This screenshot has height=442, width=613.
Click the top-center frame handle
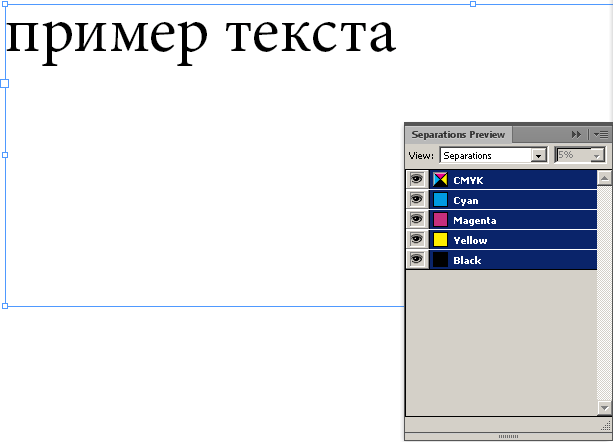point(473,4)
